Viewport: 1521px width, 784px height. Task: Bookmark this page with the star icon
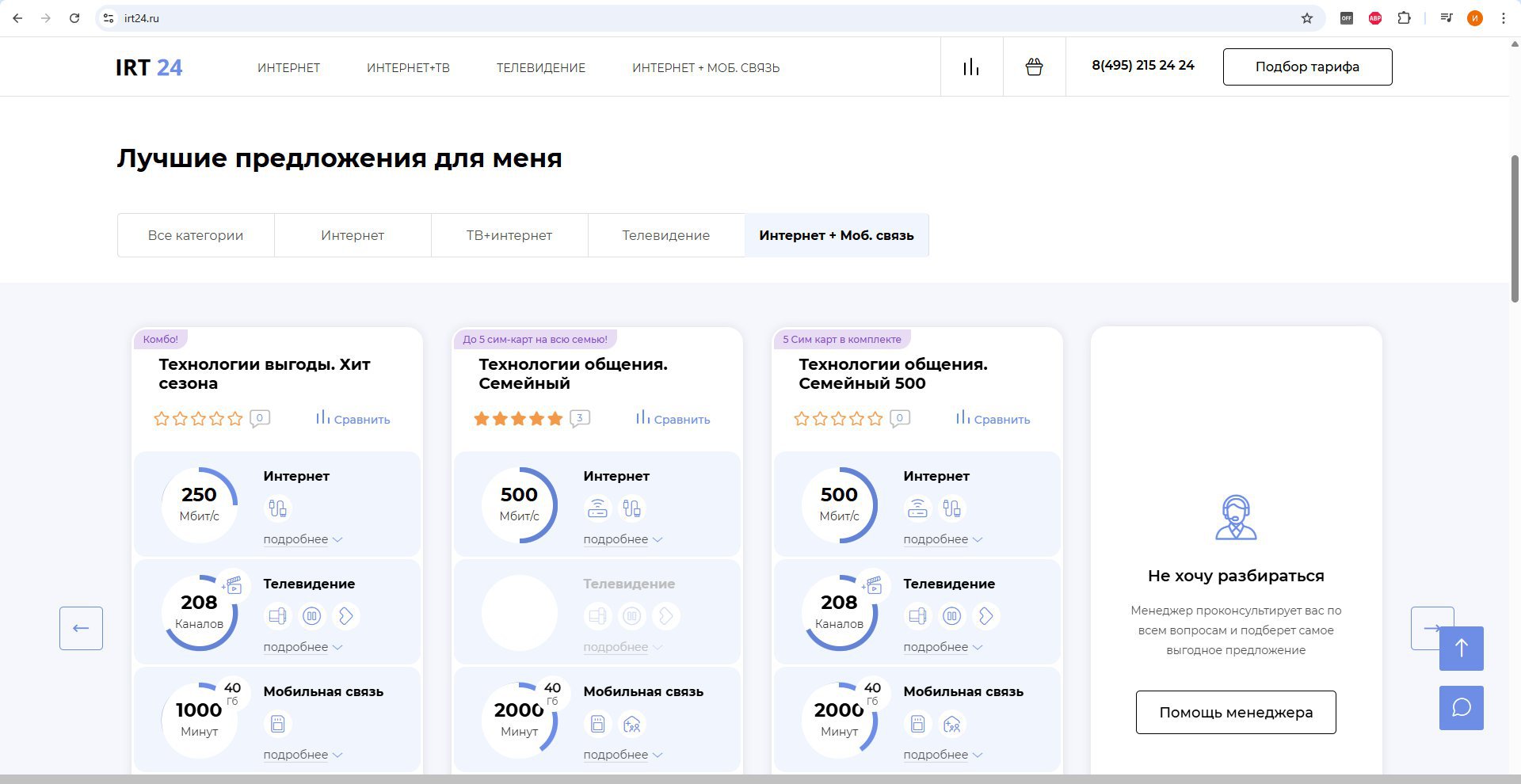pos(1307,18)
